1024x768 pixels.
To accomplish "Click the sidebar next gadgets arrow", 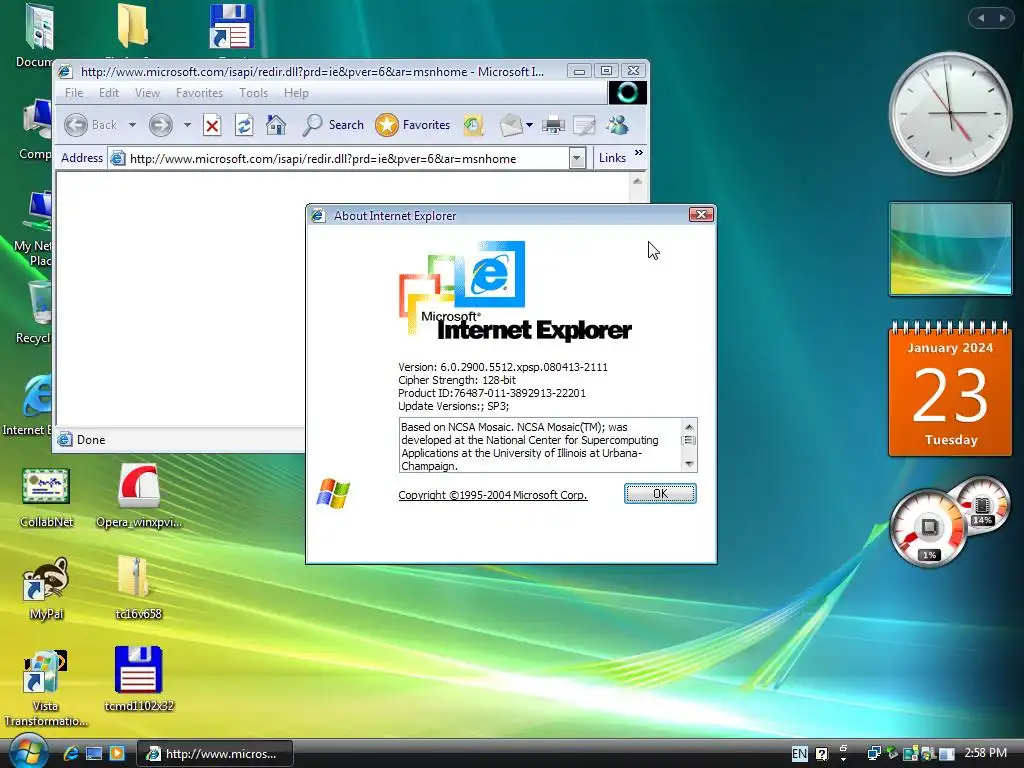I will tap(1002, 18).
